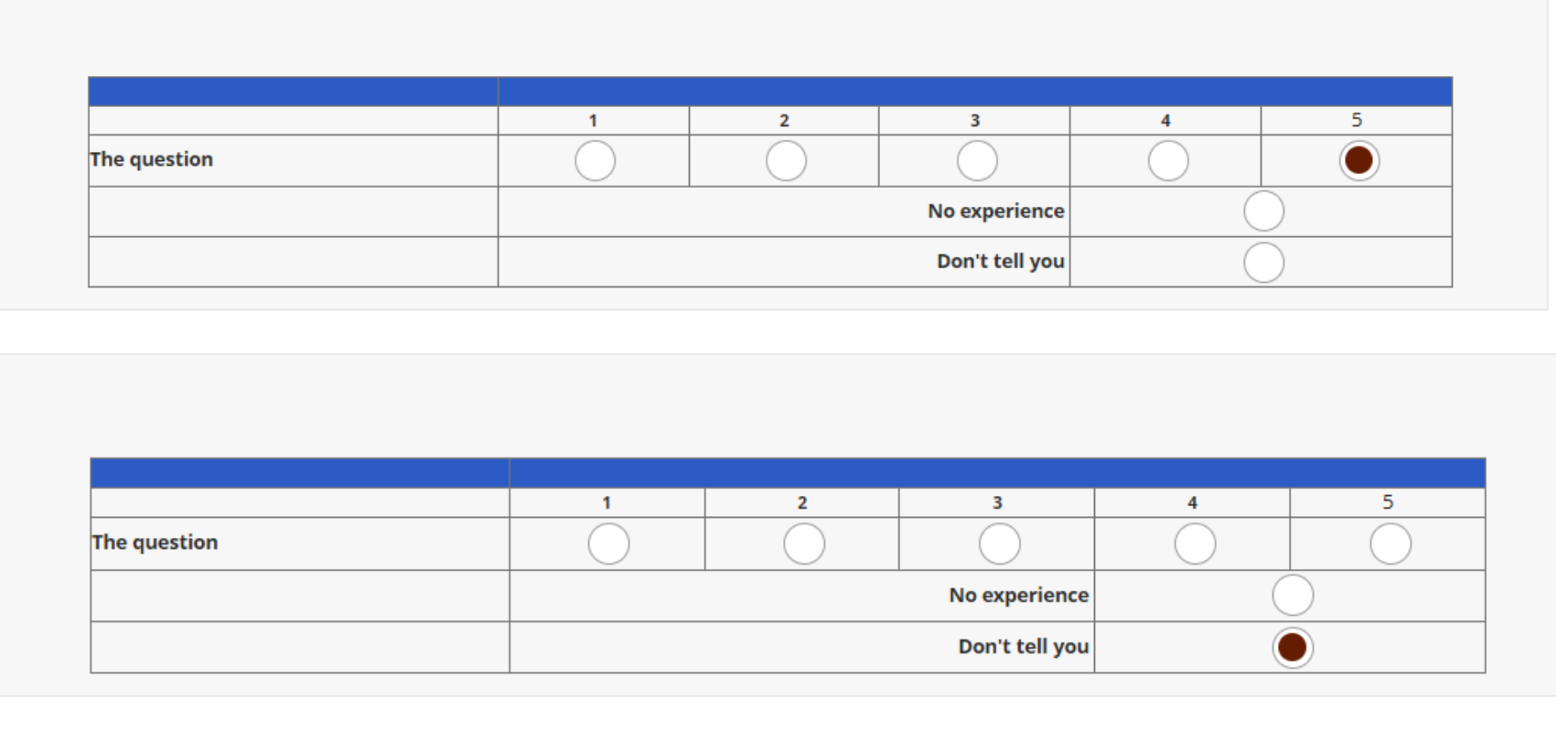Click the "Don't tell you" label in second table

pos(1023,647)
